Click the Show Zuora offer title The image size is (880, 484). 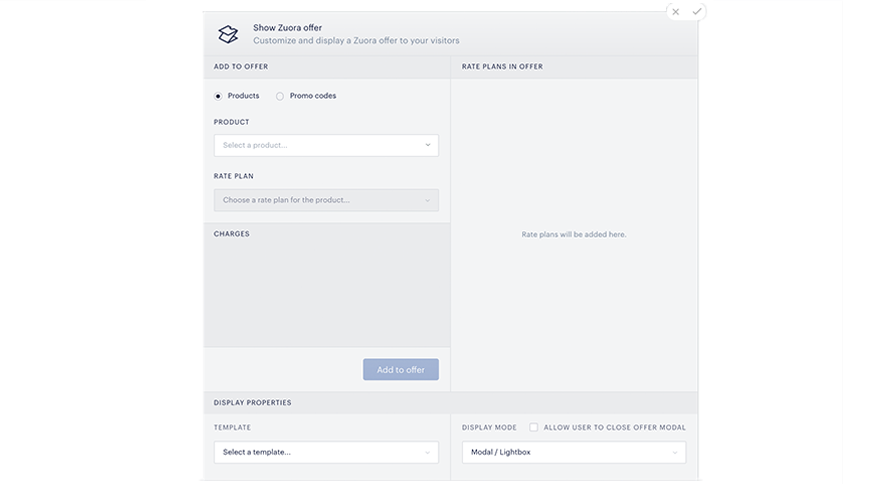(x=287, y=28)
